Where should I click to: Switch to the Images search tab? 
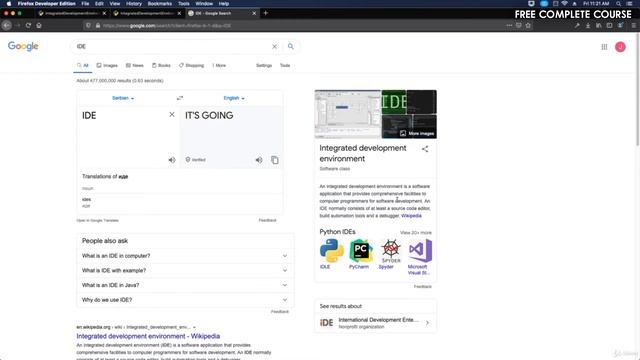click(x=107, y=65)
